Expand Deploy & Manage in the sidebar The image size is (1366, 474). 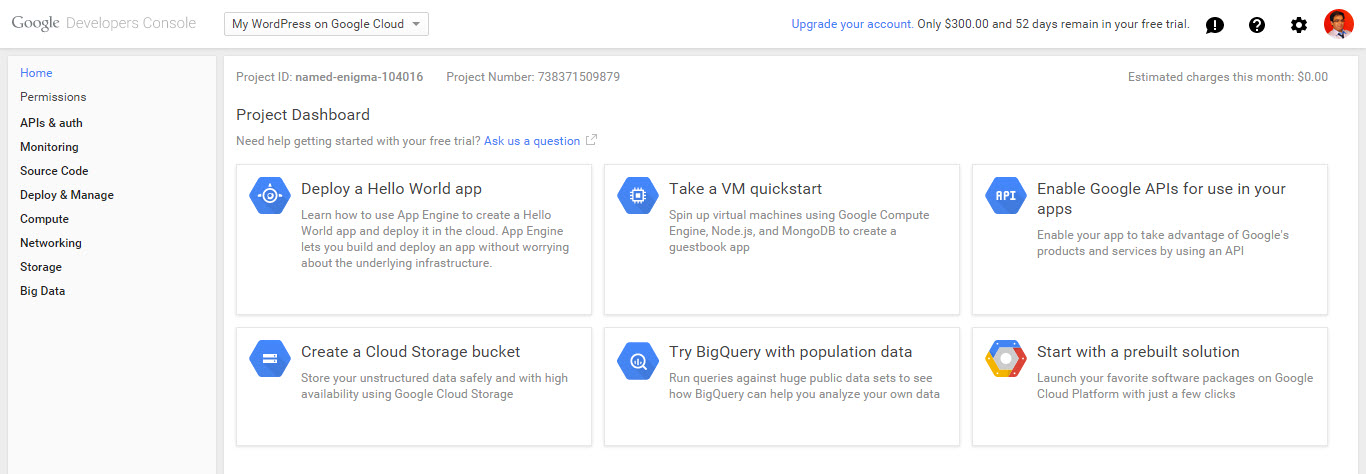[67, 195]
